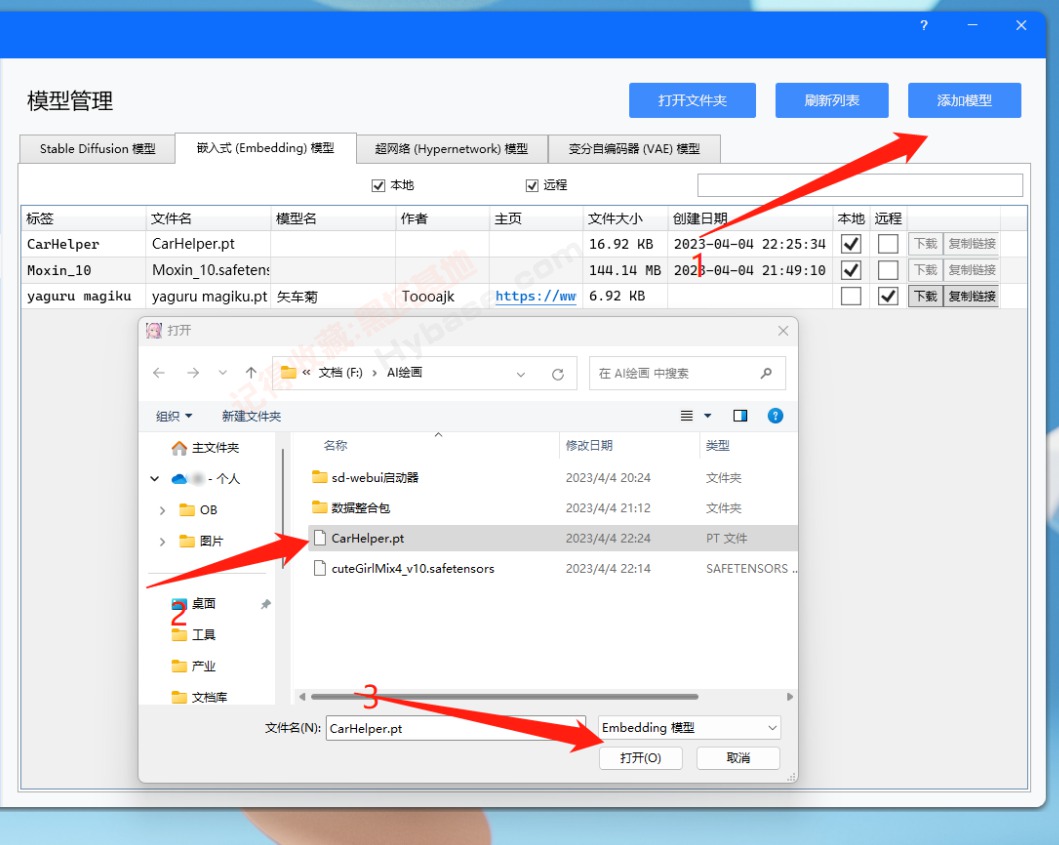Image resolution: width=1059 pixels, height=845 pixels.
Task: Click 复制链接 for yaguru magiku row
Action: (971, 296)
